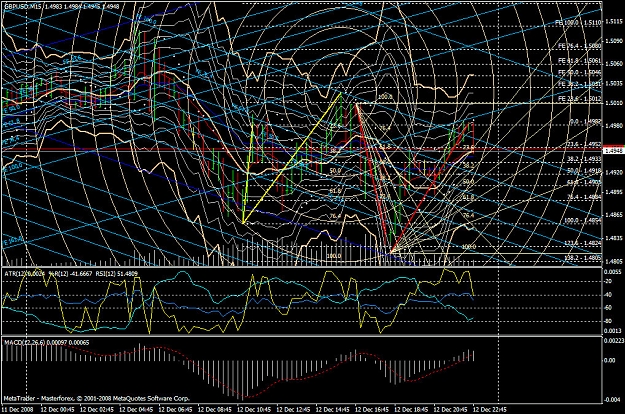Click the 12 Dec 12:45 time label
Viewport: 625px width, 414px height.
pyautogui.click(x=293, y=410)
